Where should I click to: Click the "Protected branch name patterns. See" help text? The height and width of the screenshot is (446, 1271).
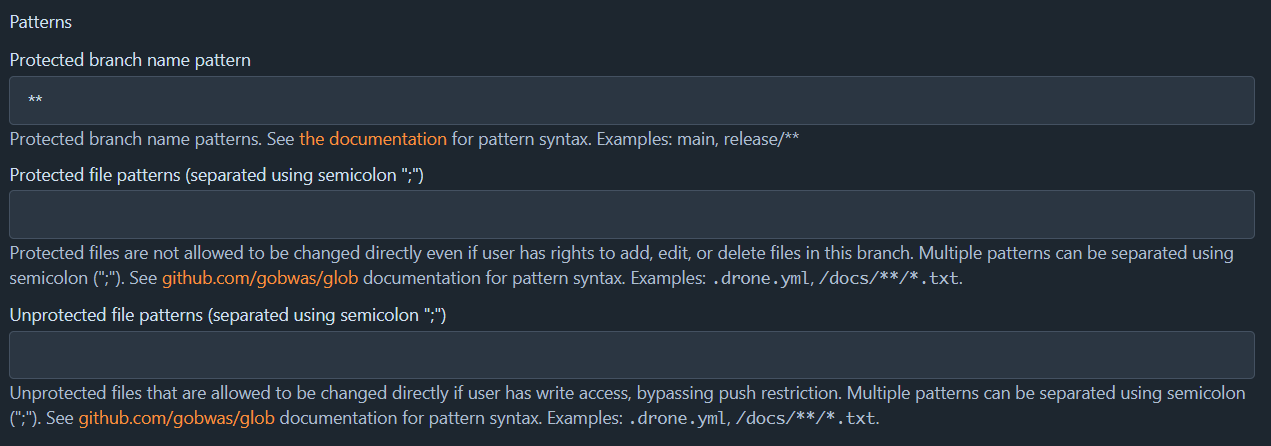152,139
